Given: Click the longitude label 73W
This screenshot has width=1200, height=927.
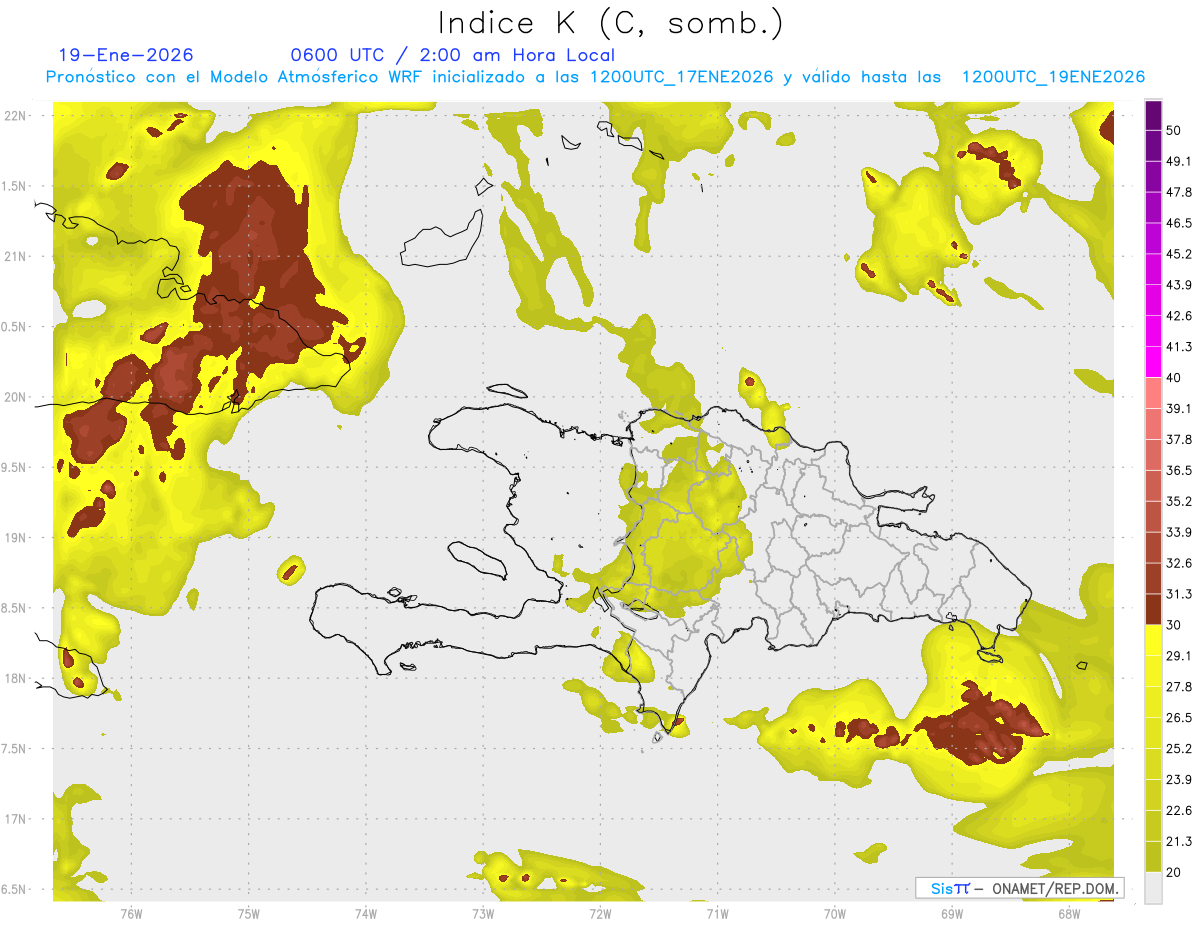Looking at the screenshot, I should [483, 914].
